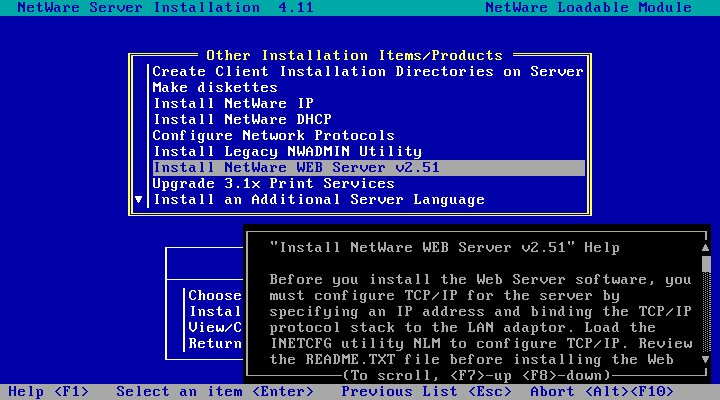Click help line 'must configure TCP/IP for the server'
The width and height of the screenshot is (720, 400).
[444, 296]
